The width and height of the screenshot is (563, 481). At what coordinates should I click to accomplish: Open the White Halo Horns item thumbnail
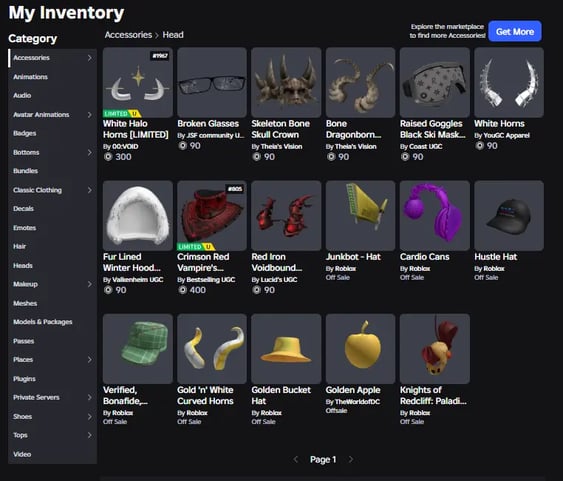click(x=138, y=83)
